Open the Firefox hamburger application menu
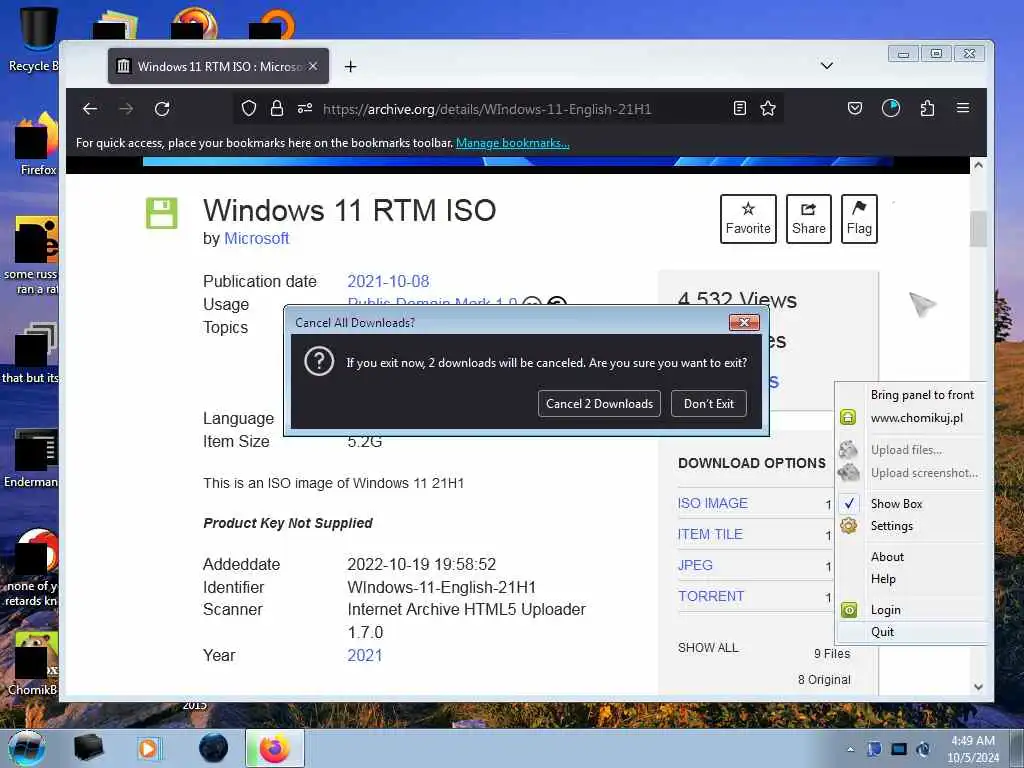This screenshot has height=768, width=1024. [x=963, y=108]
